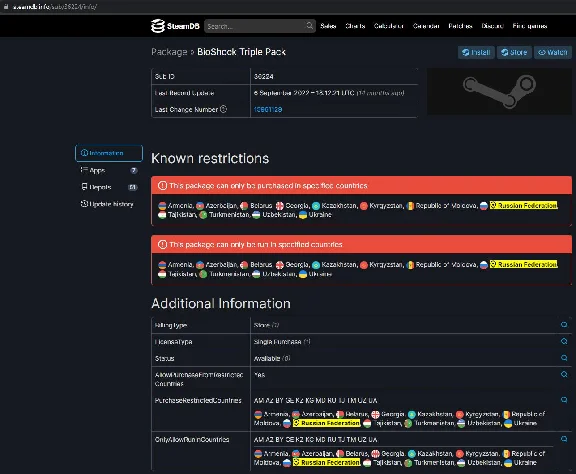
Task: Click search icon in OnlyAllowRunInCountries row
Action: pyautogui.click(x=564, y=439)
